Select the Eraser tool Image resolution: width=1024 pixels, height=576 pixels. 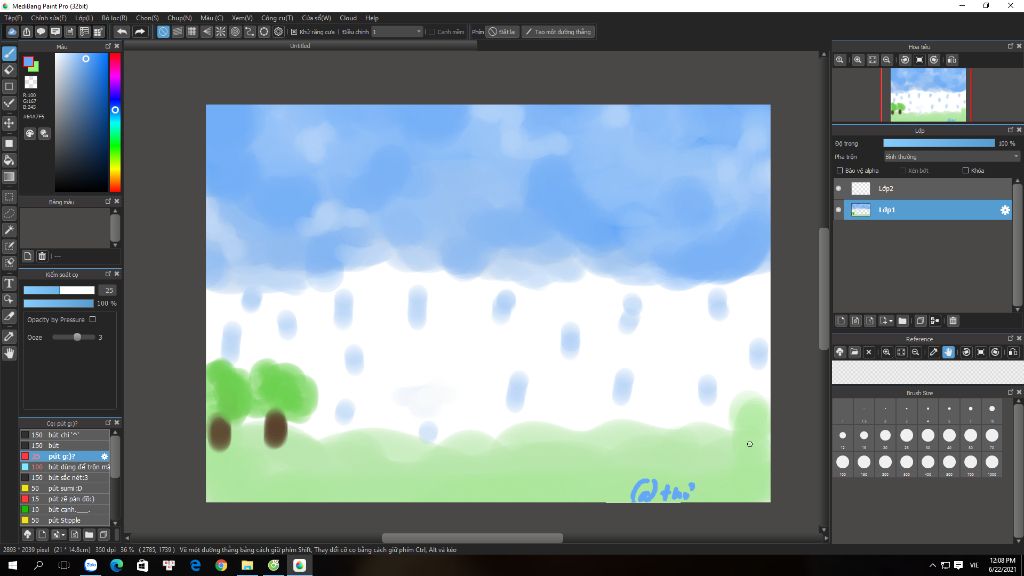pyautogui.click(x=9, y=70)
